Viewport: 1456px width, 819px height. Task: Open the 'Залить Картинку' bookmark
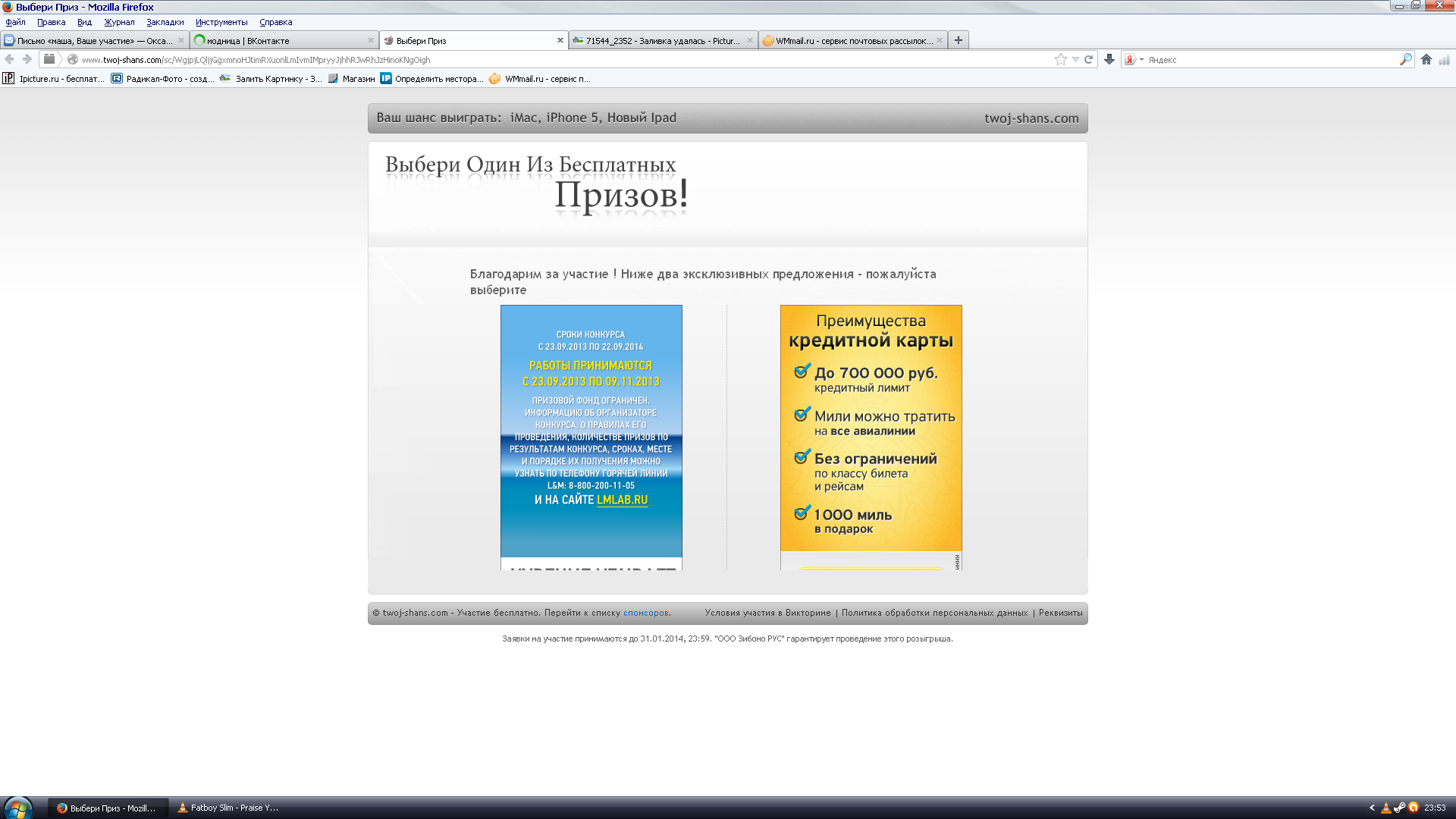pos(271,78)
